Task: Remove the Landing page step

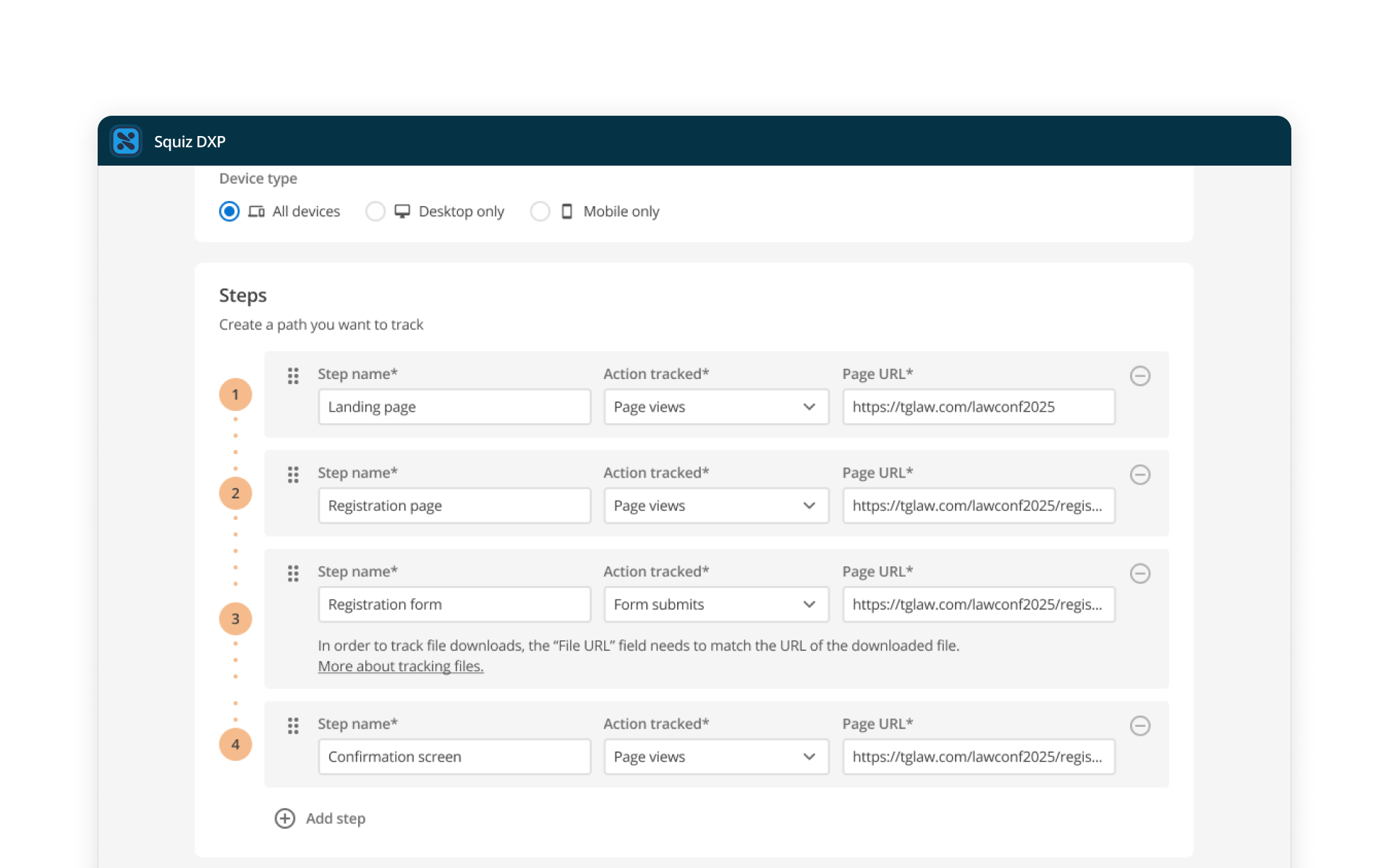Action: 1140,375
